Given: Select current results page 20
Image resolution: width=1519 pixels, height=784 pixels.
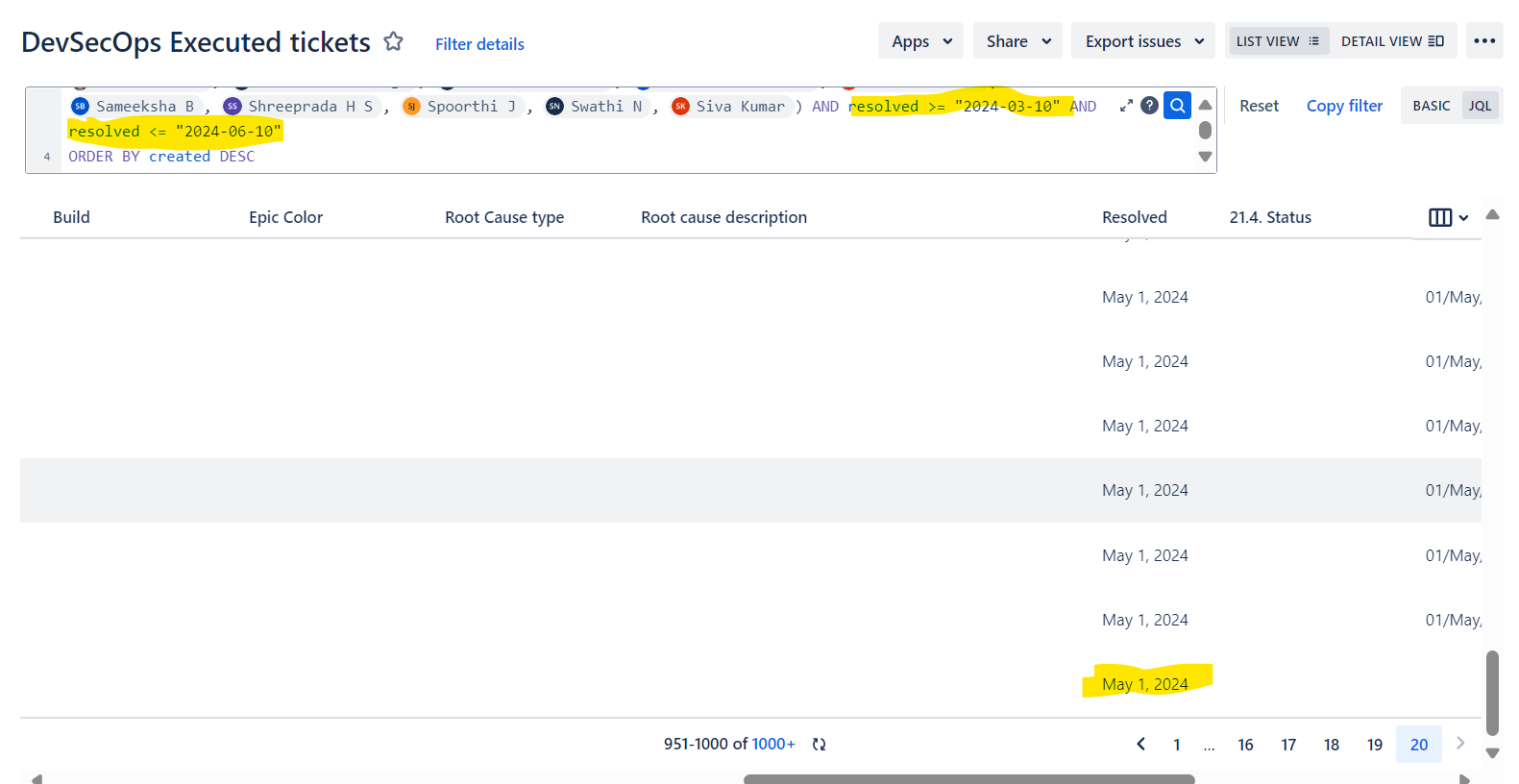Looking at the screenshot, I should click(x=1419, y=745).
